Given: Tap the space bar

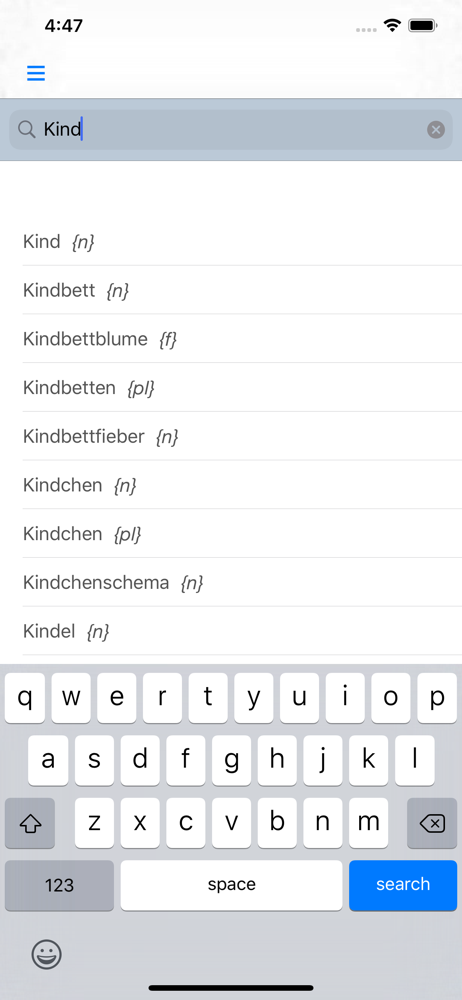Looking at the screenshot, I should (x=232, y=885).
